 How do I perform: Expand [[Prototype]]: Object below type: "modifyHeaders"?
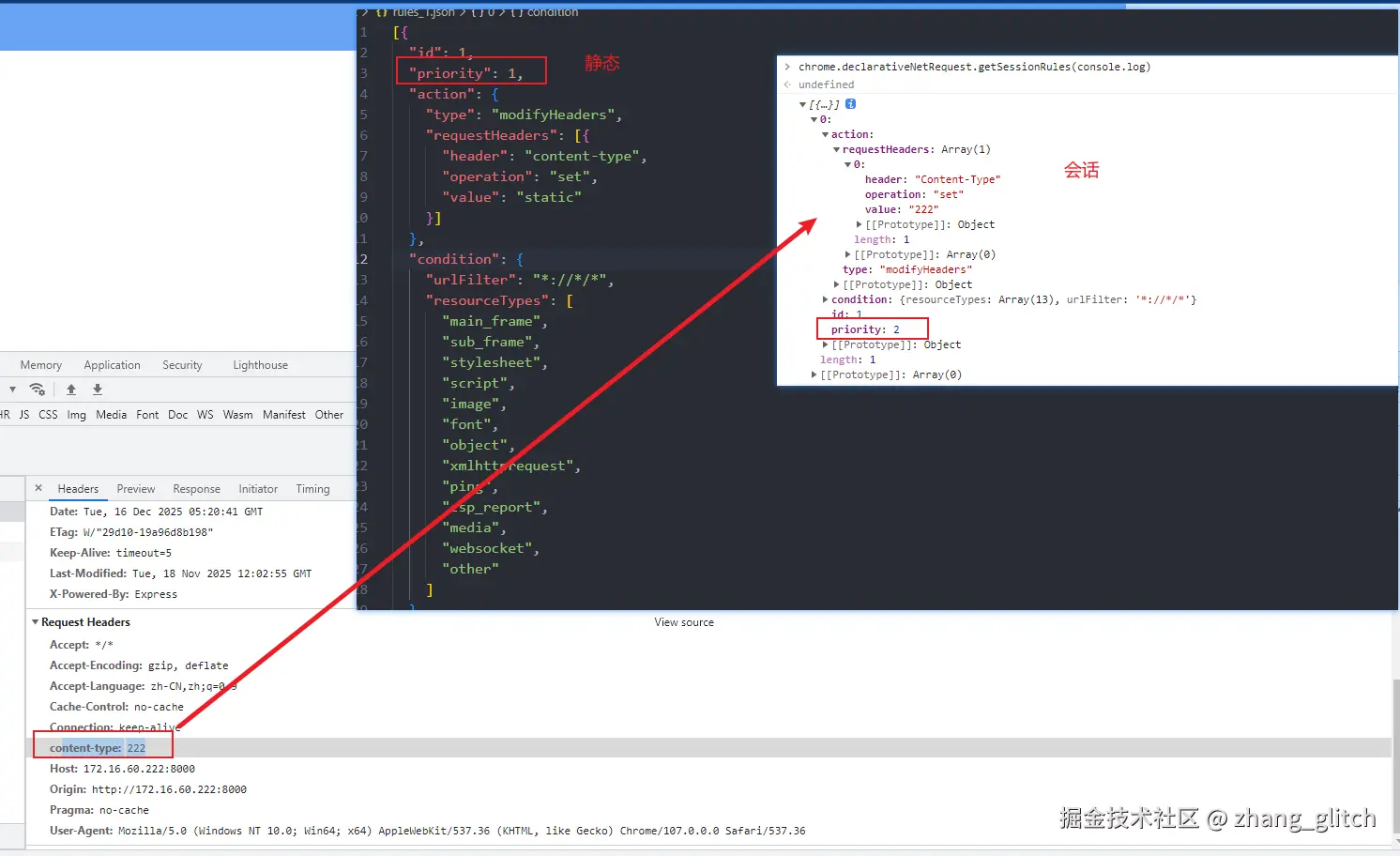click(837, 284)
